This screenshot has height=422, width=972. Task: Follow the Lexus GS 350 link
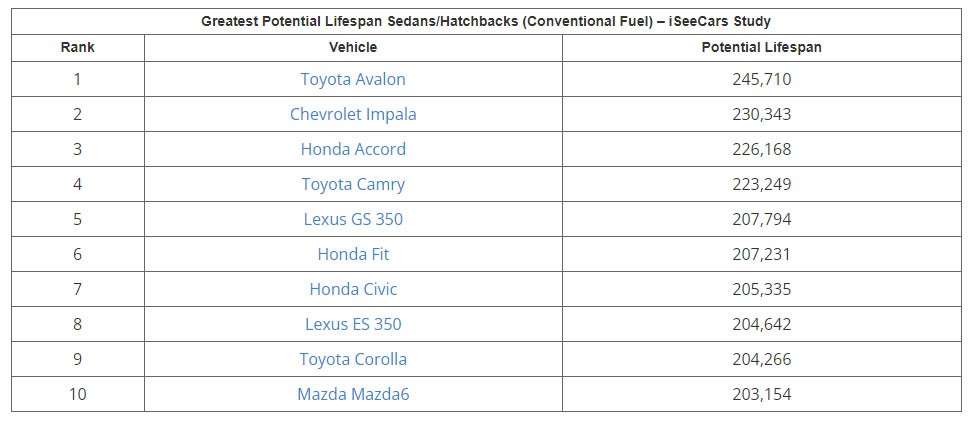pos(353,219)
